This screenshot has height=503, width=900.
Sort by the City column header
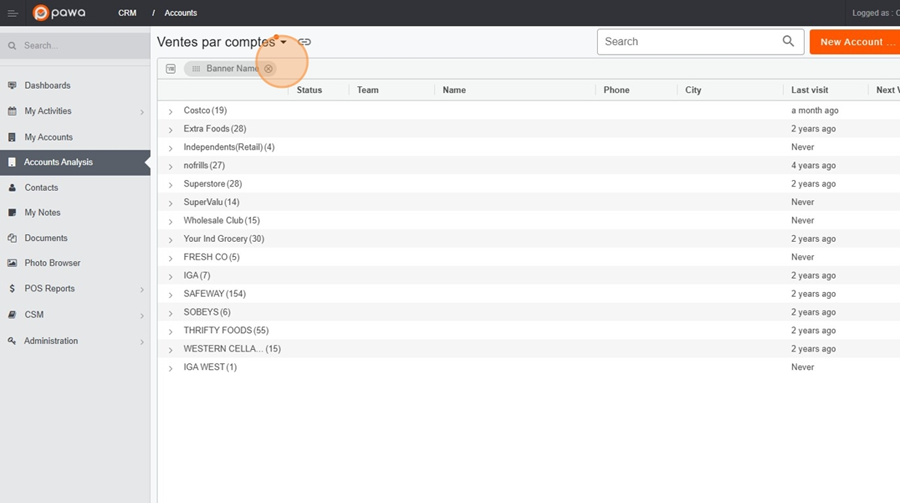(x=693, y=90)
